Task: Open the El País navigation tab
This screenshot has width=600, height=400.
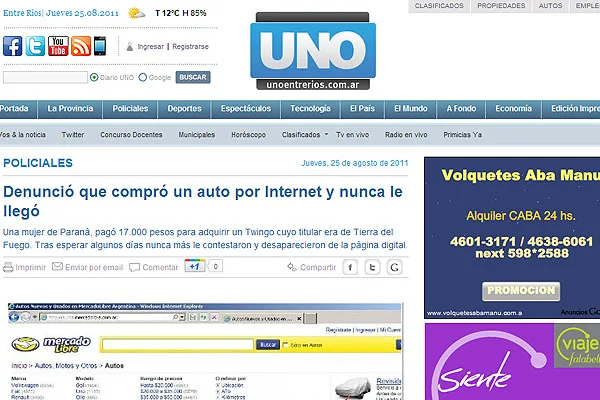Action: [x=362, y=109]
